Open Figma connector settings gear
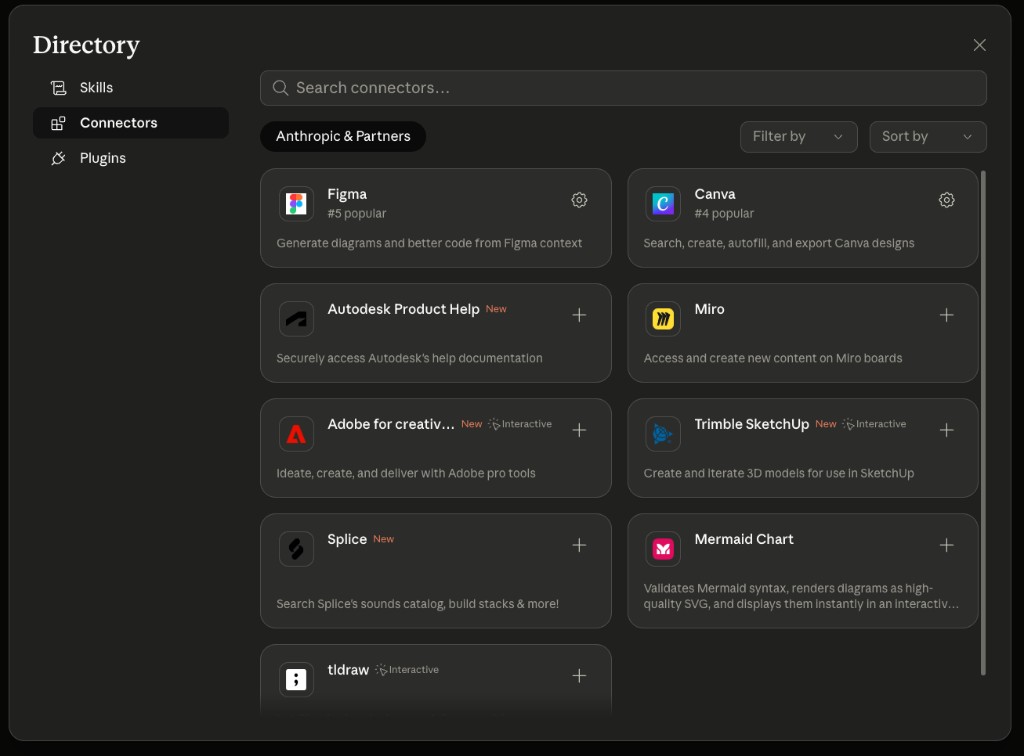The width and height of the screenshot is (1024, 756). (579, 200)
